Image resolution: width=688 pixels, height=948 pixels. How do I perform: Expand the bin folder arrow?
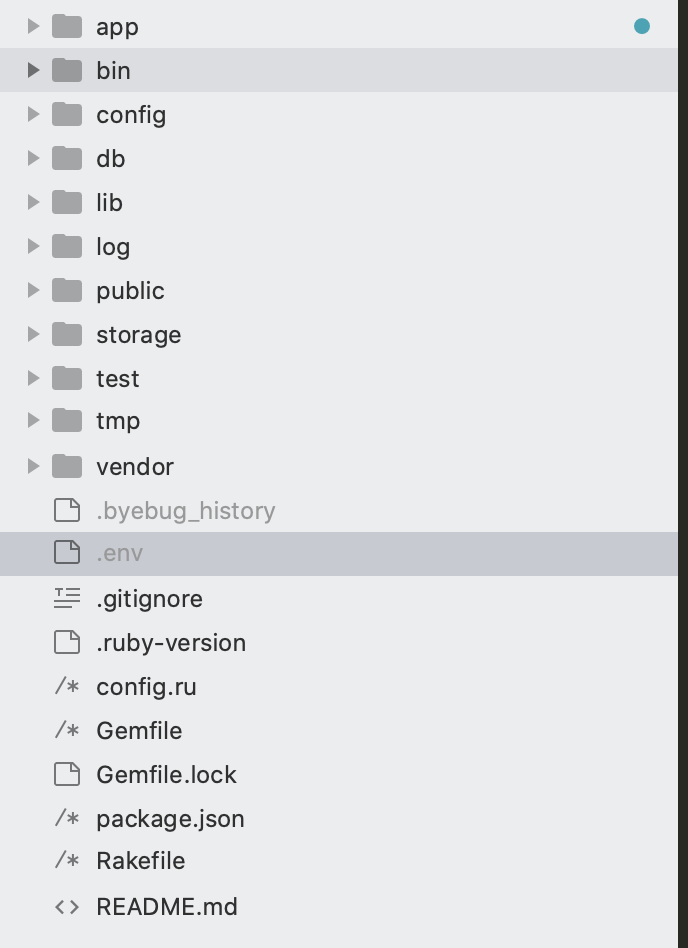click(x=33, y=70)
